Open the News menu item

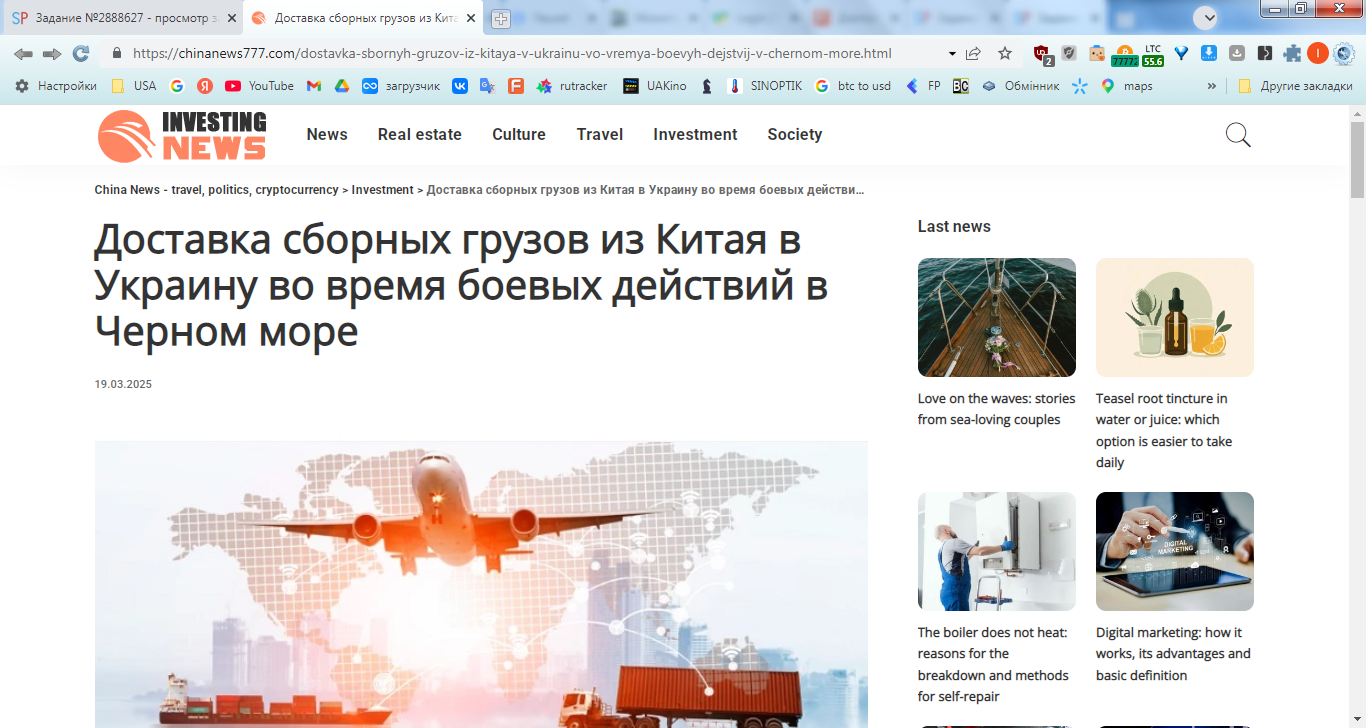click(x=327, y=134)
